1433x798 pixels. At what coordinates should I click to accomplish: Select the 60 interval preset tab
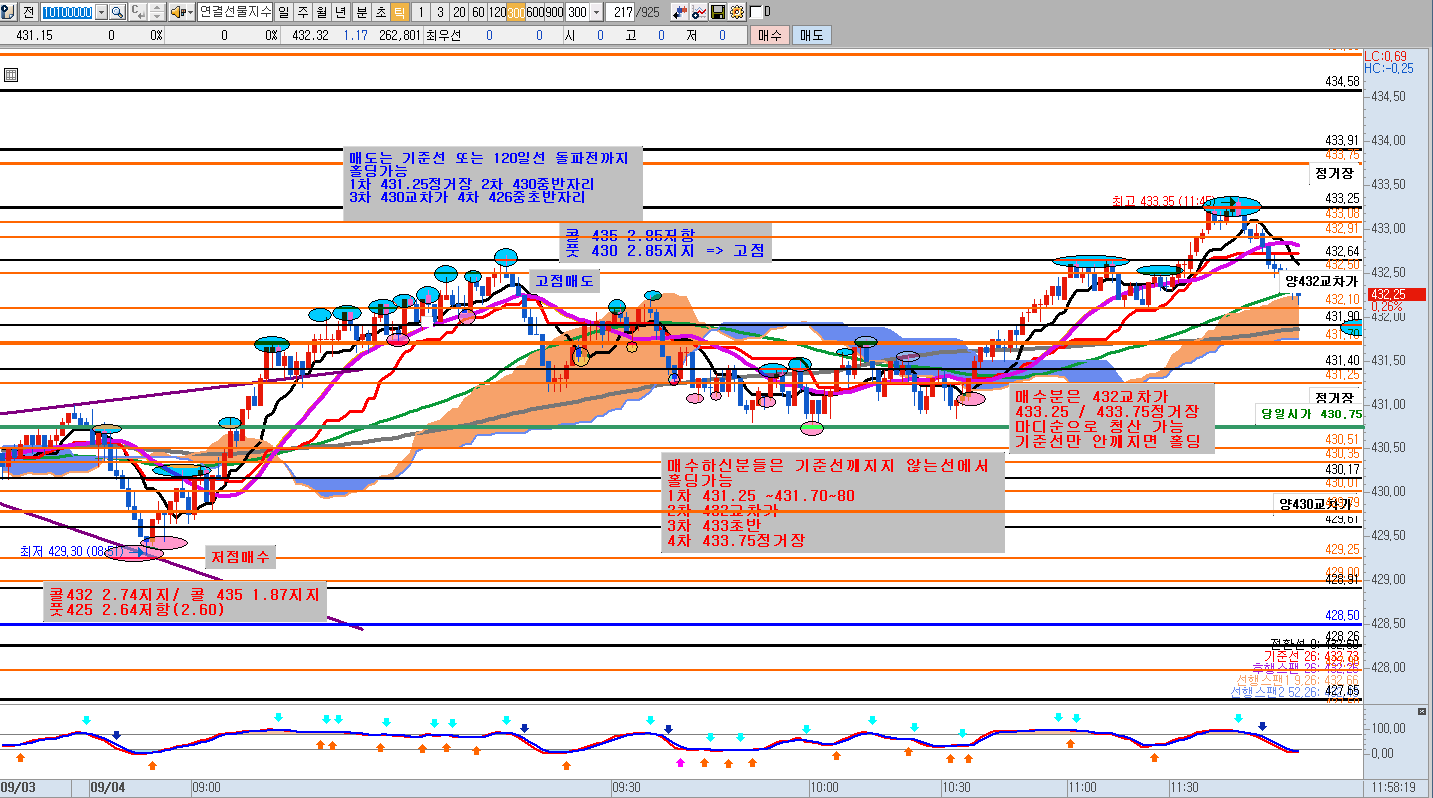pyautogui.click(x=478, y=12)
